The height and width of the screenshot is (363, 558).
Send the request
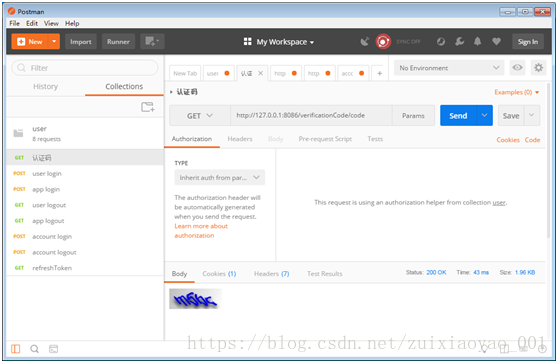click(x=458, y=116)
